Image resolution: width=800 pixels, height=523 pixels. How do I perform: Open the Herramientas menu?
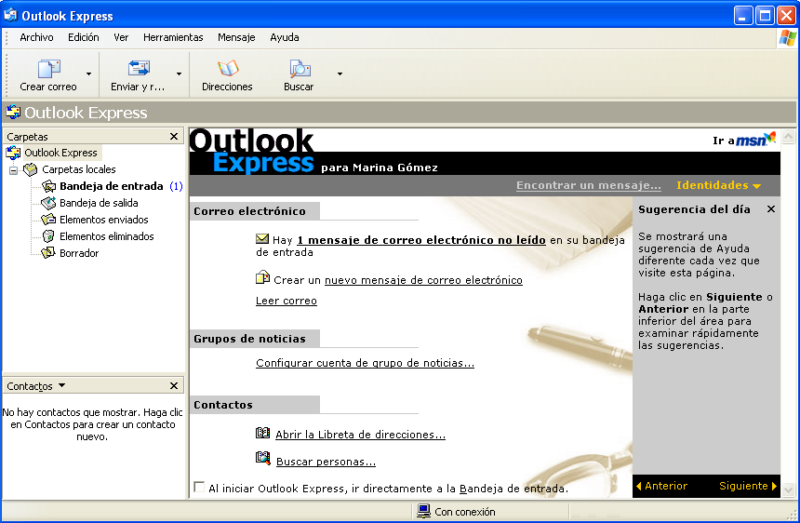pyautogui.click(x=173, y=38)
